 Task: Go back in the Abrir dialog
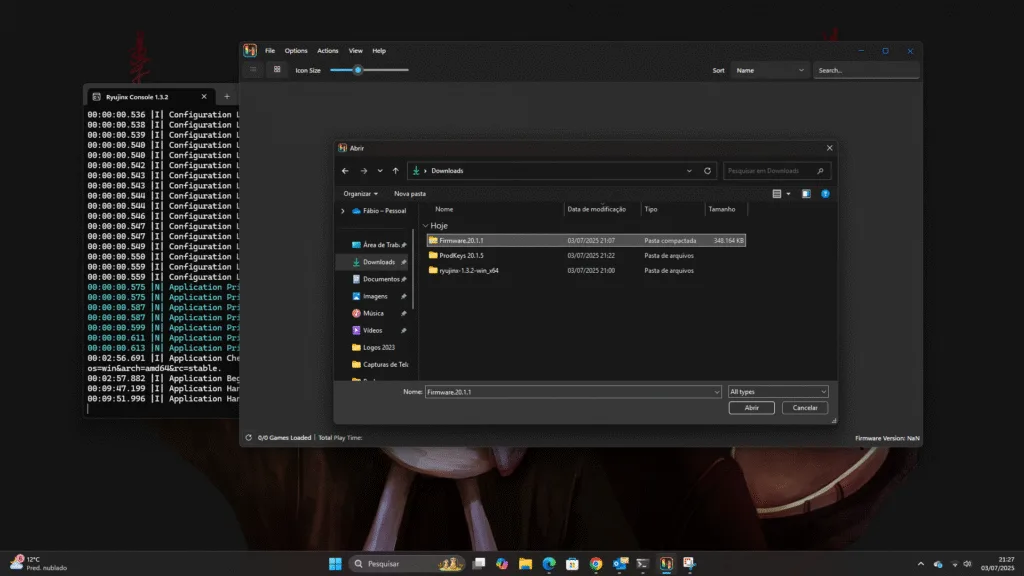click(x=345, y=171)
